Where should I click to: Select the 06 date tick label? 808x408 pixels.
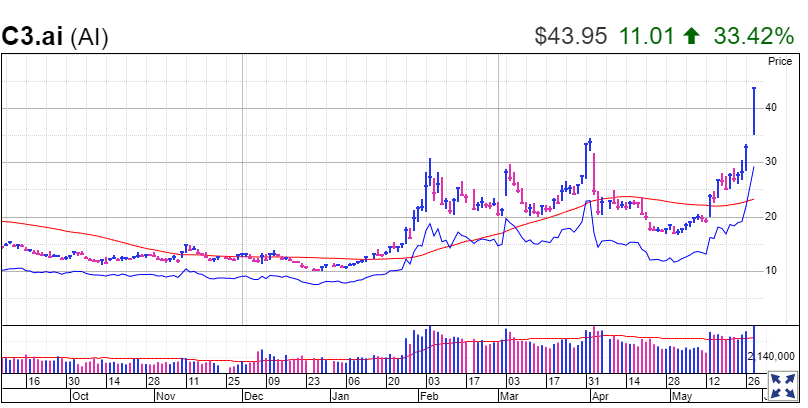pyautogui.click(x=354, y=382)
